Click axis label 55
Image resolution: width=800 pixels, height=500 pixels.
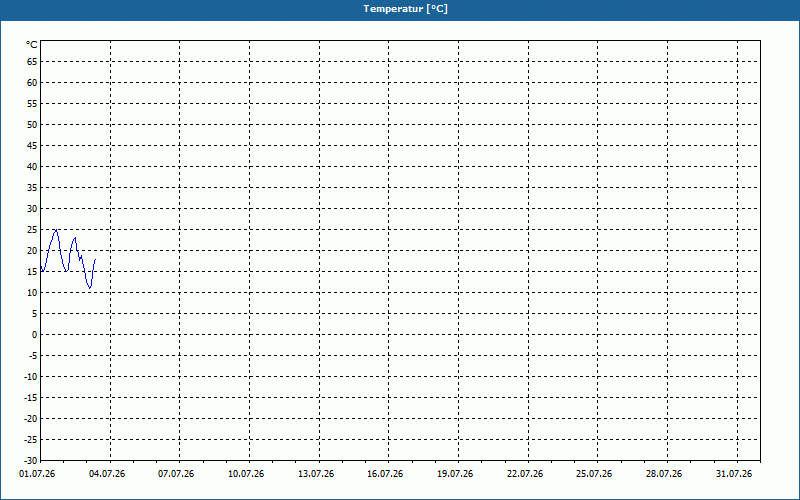pyautogui.click(x=32, y=104)
